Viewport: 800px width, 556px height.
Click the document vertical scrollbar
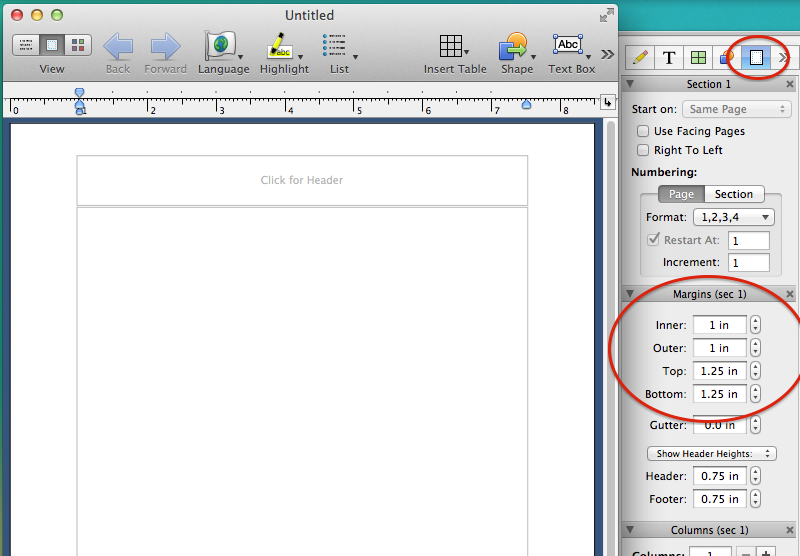(610, 338)
